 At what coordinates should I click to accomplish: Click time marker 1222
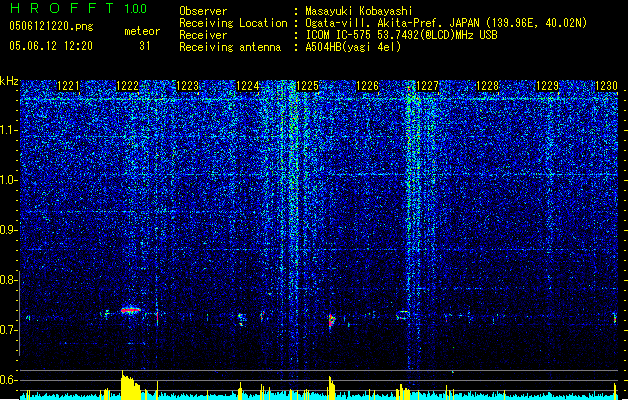tap(128, 86)
